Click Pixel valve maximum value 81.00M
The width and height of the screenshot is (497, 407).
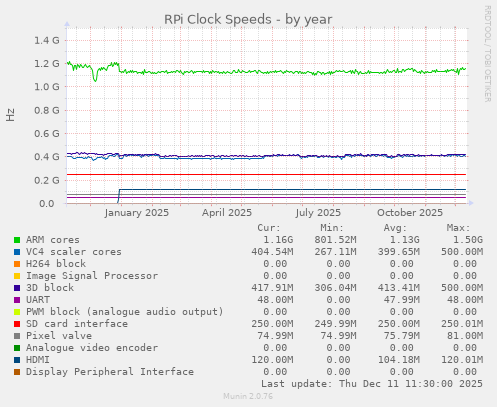[465, 336]
